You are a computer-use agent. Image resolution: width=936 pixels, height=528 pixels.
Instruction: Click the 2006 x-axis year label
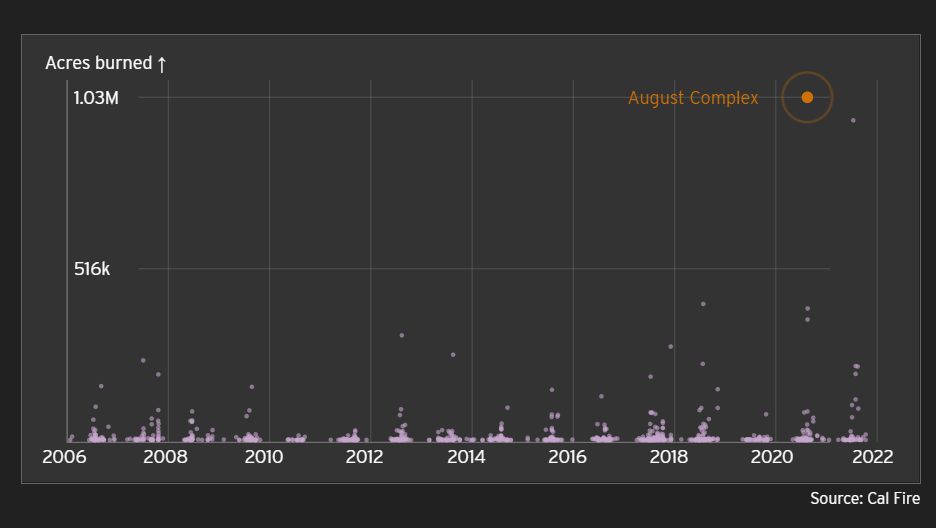64,457
